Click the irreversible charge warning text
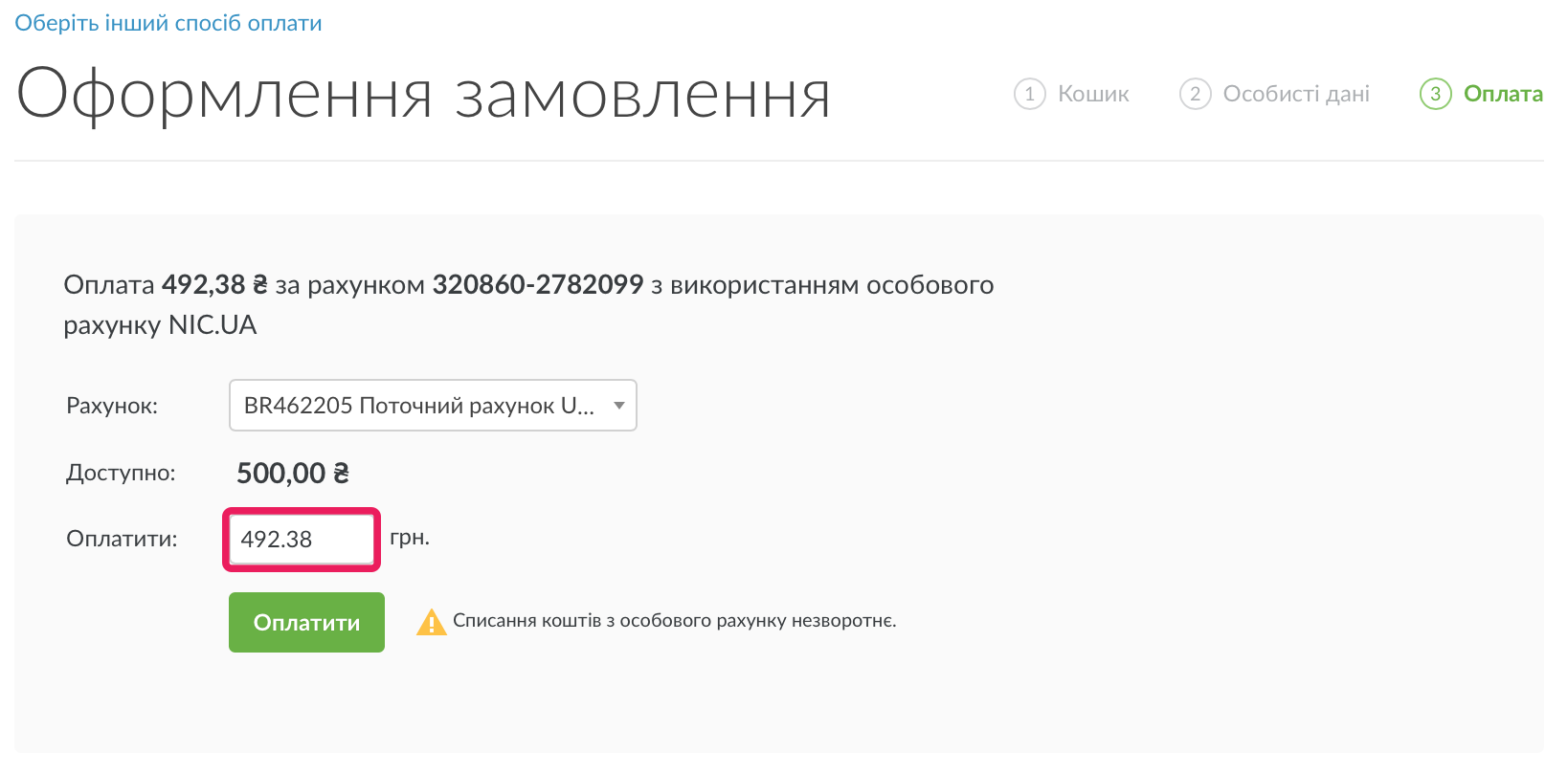The image size is (1568, 775). point(674,621)
